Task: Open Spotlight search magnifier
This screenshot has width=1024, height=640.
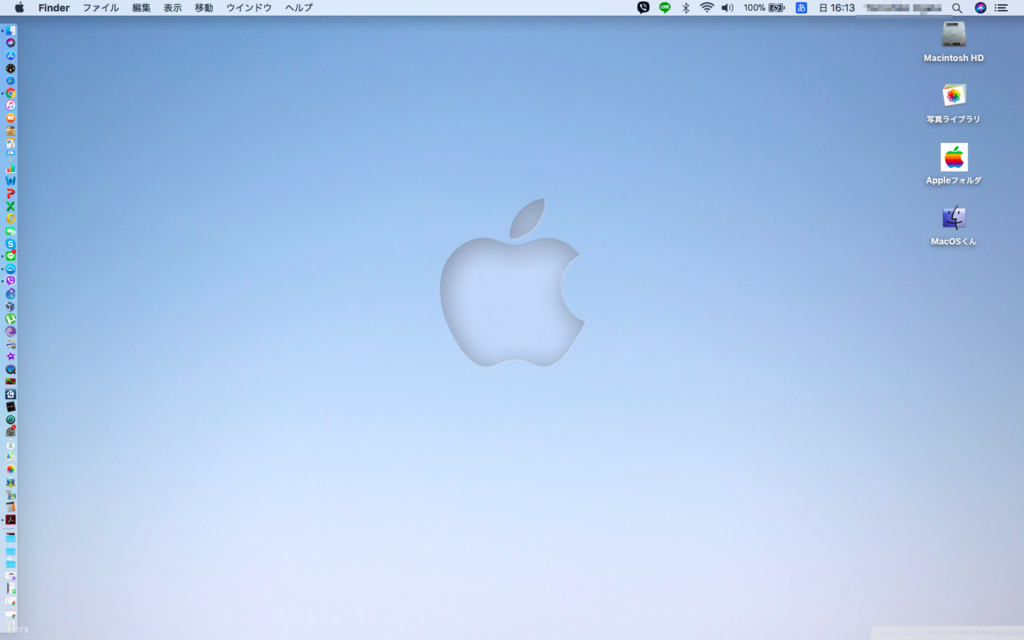Action: 957,8
